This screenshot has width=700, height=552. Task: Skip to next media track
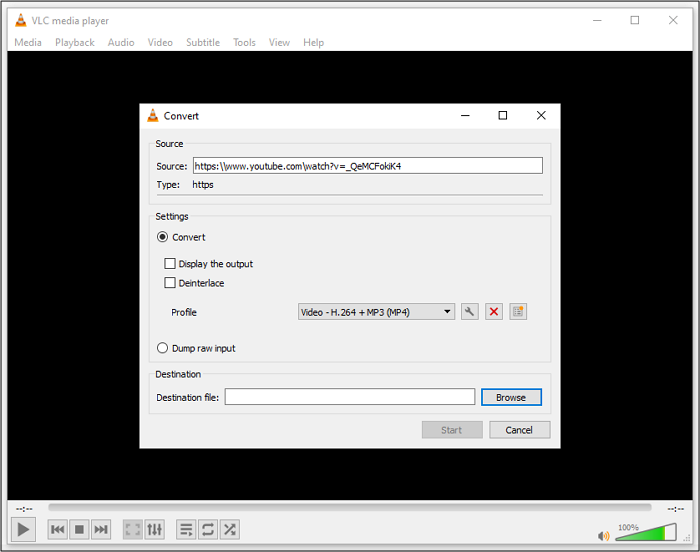tap(101, 529)
